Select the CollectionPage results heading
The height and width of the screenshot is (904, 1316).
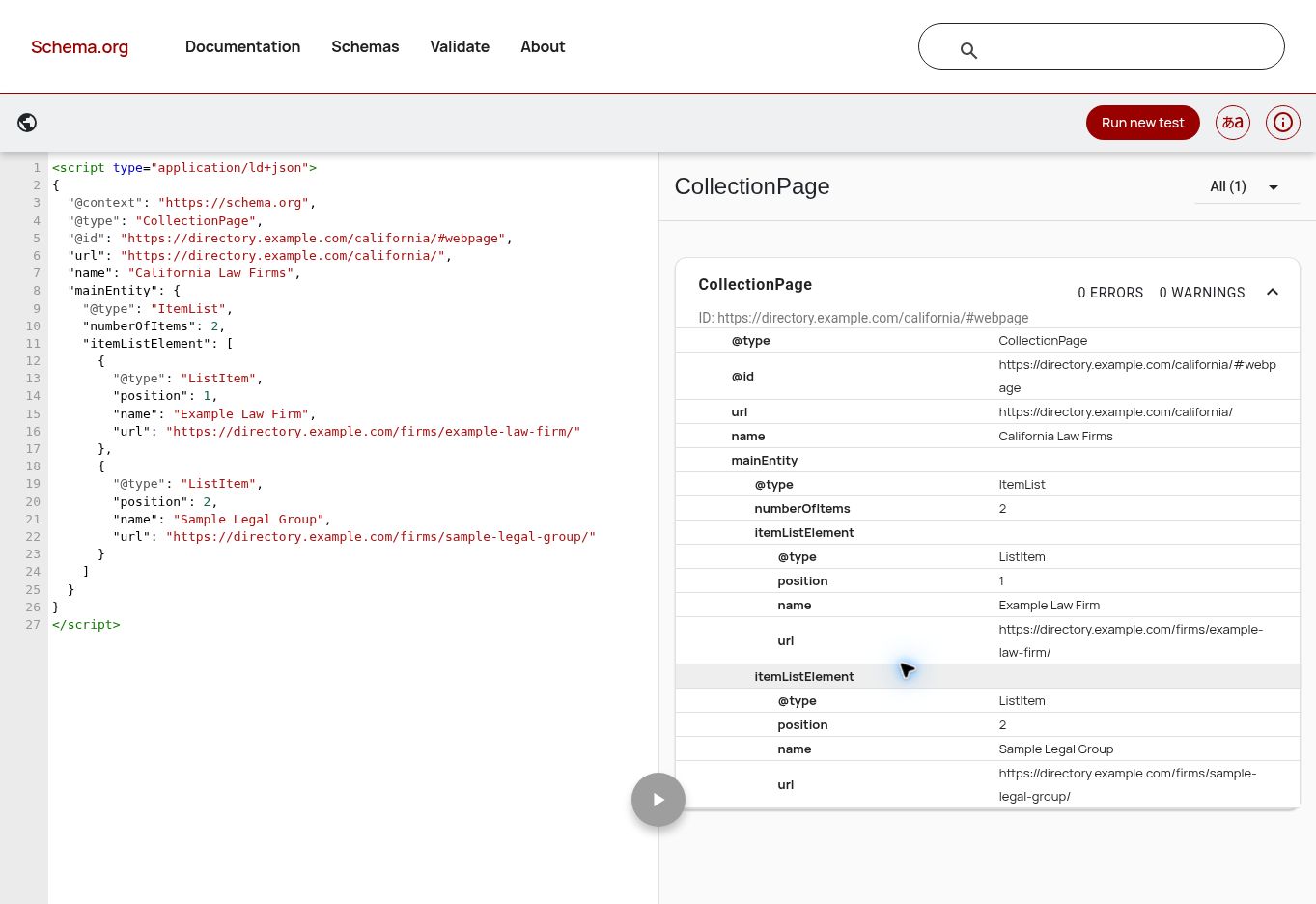click(752, 186)
